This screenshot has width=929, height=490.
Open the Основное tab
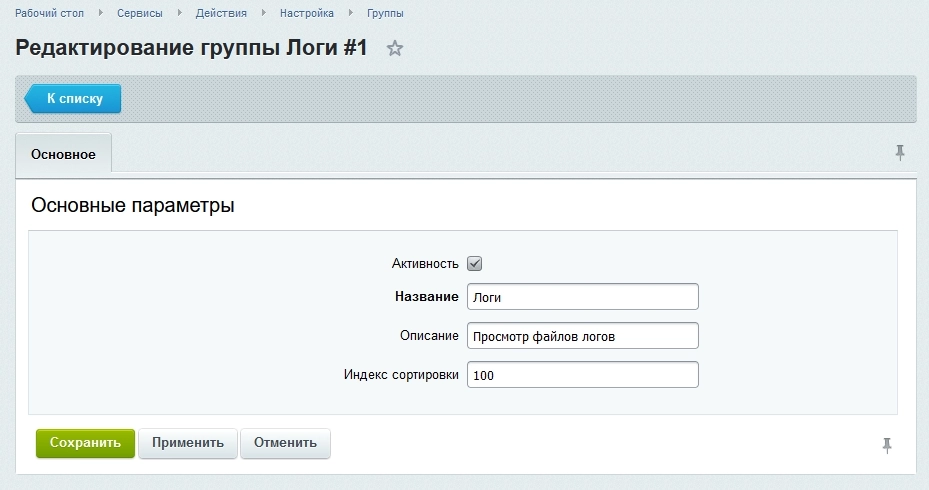coord(63,154)
